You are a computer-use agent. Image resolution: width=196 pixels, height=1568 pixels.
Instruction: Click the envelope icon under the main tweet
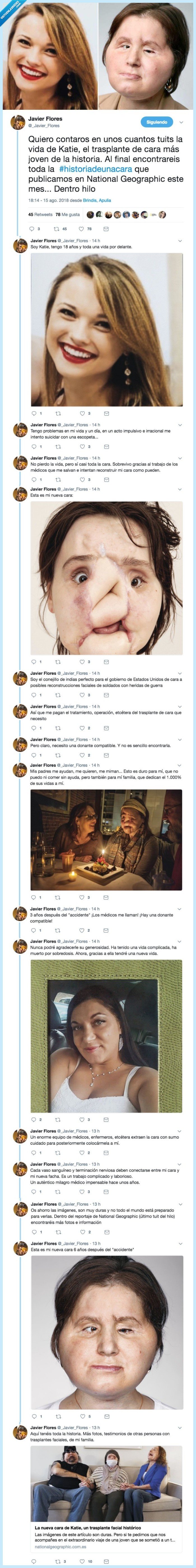[x=106, y=229]
